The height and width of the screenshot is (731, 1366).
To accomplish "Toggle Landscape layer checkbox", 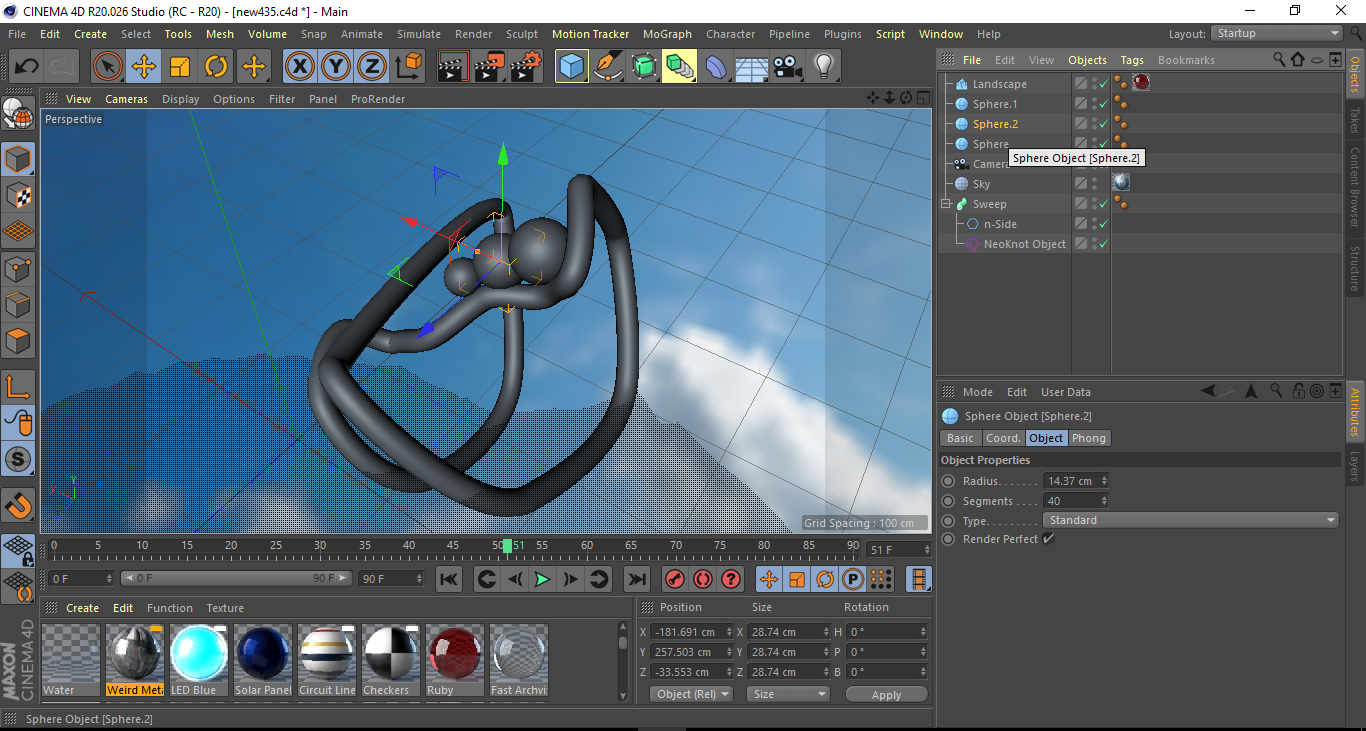I will tap(1081, 84).
